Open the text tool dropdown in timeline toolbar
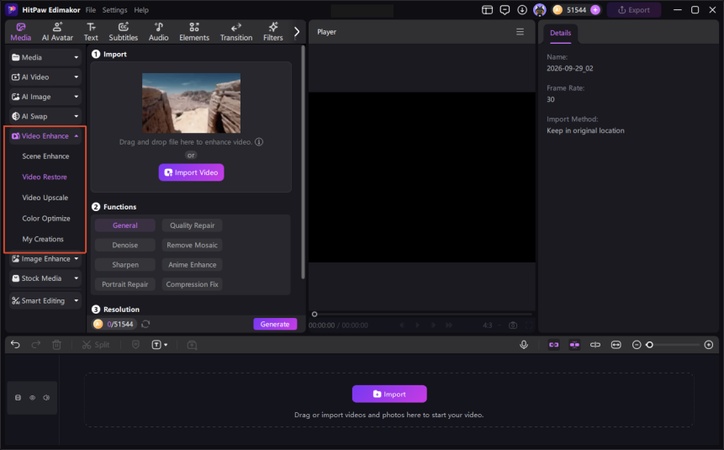 pos(159,345)
